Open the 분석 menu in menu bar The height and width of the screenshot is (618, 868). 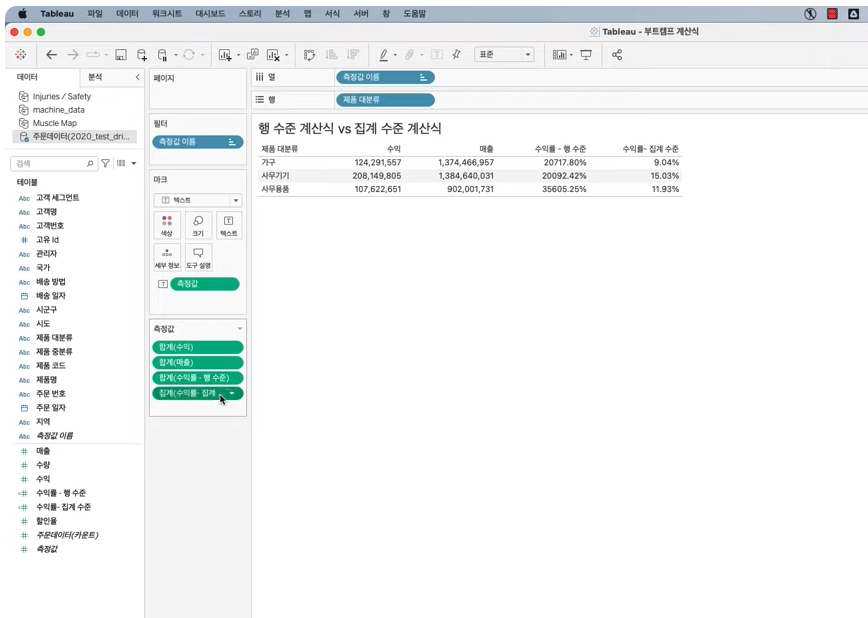(x=282, y=14)
